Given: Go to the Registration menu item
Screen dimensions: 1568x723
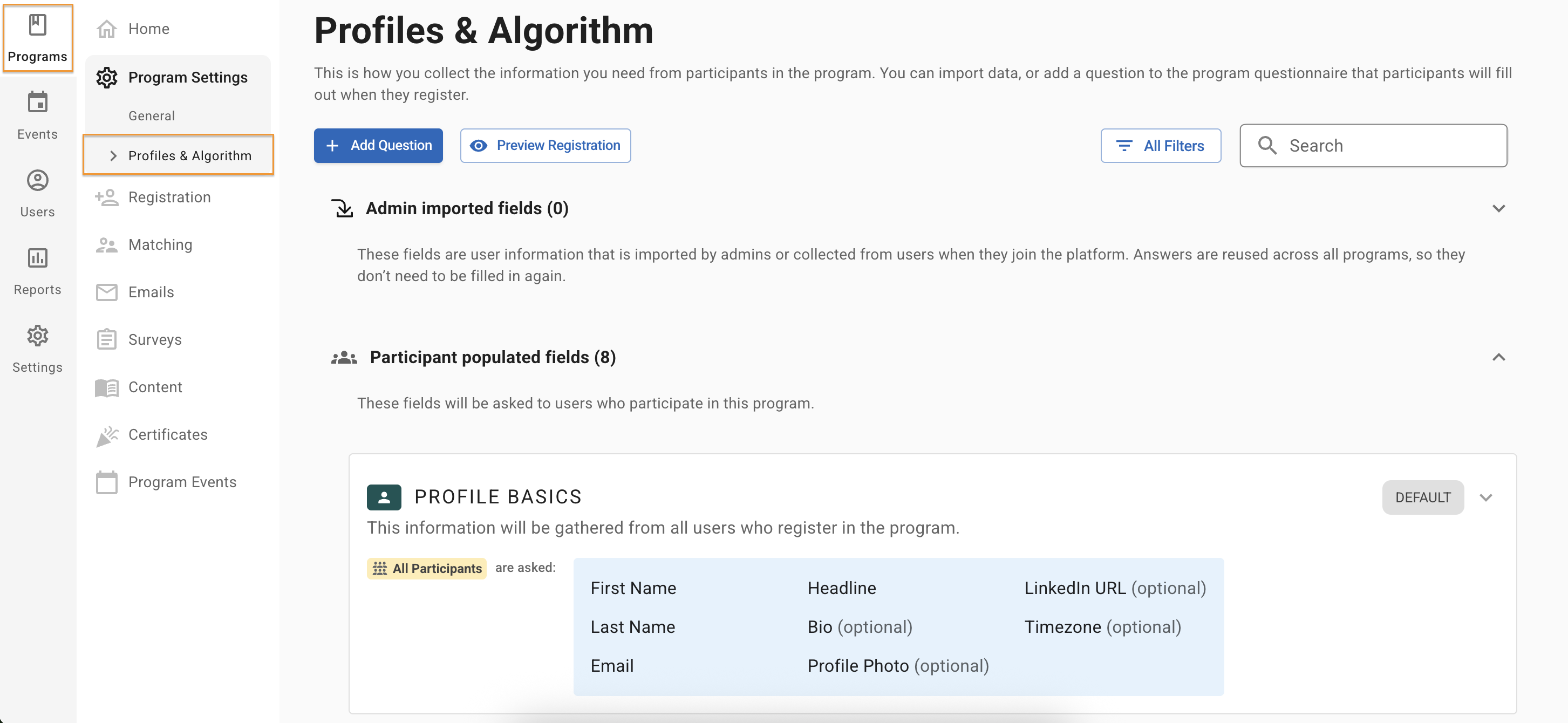Looking at the screenshot, I should pyautogui.click(x=169, y=197).
